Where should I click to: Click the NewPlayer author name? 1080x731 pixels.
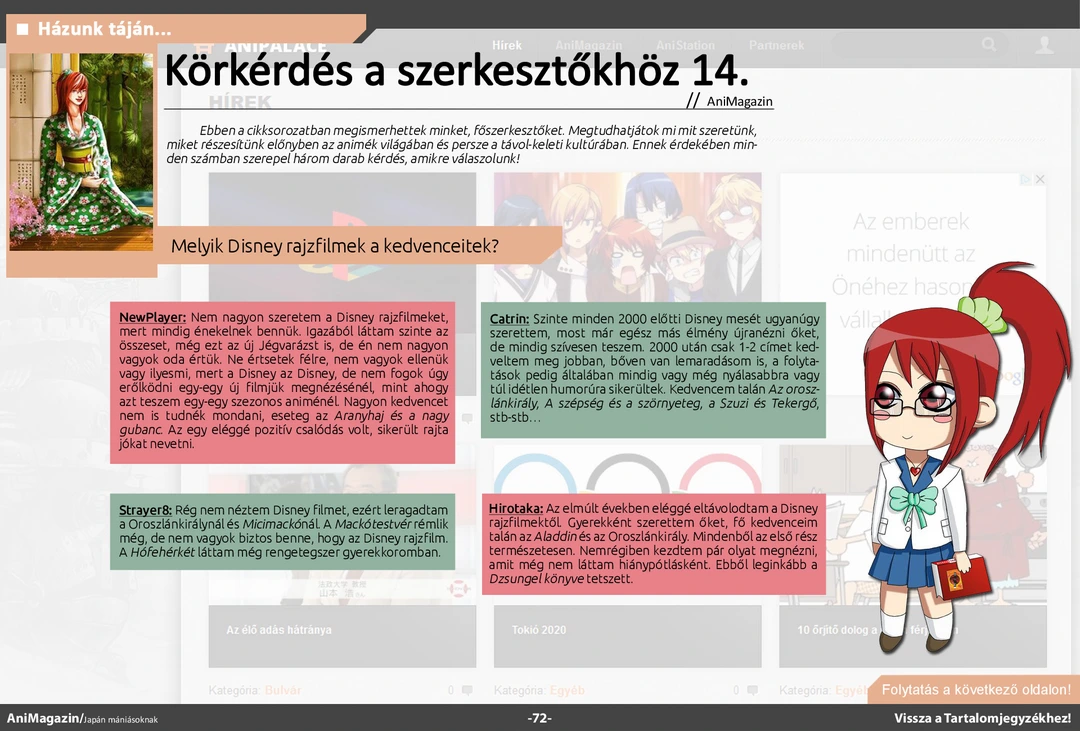pyautogui.click(x=152, y=318)
